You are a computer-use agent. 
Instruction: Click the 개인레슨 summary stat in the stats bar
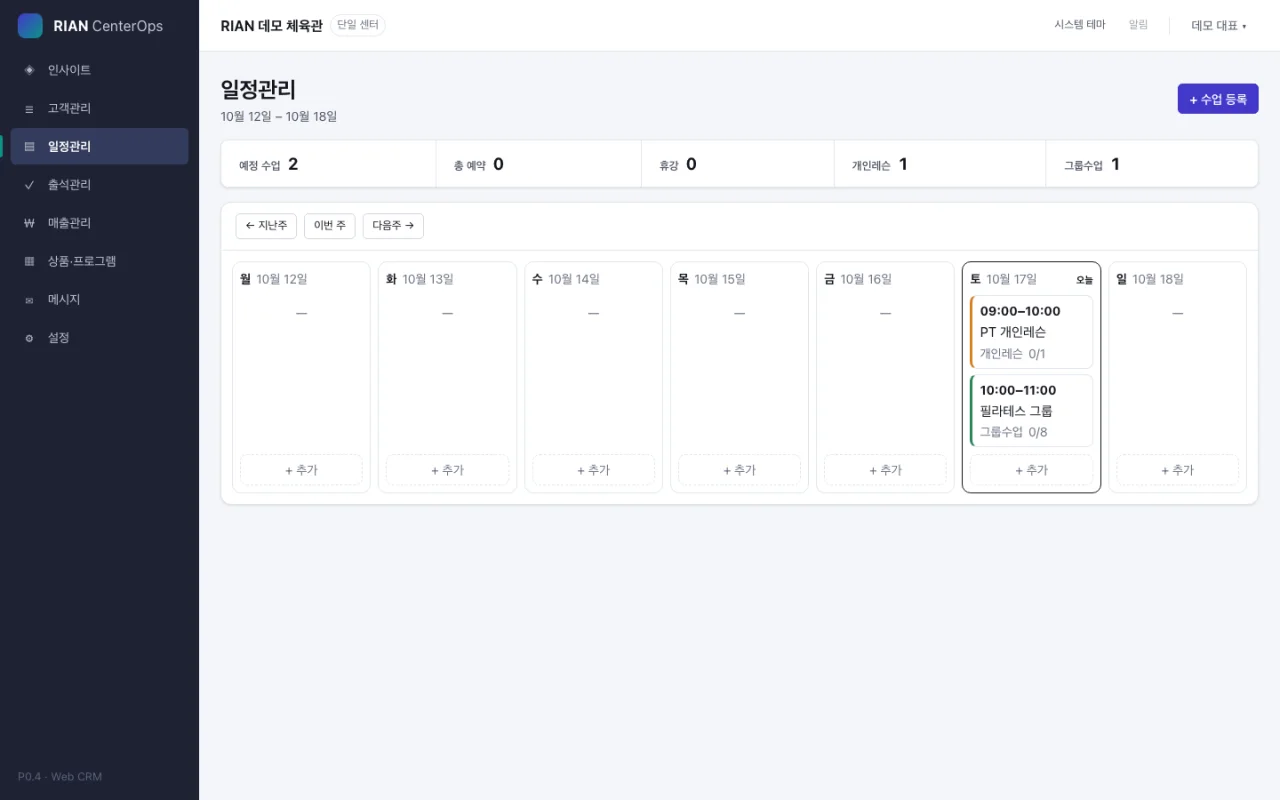click(940, 164)
